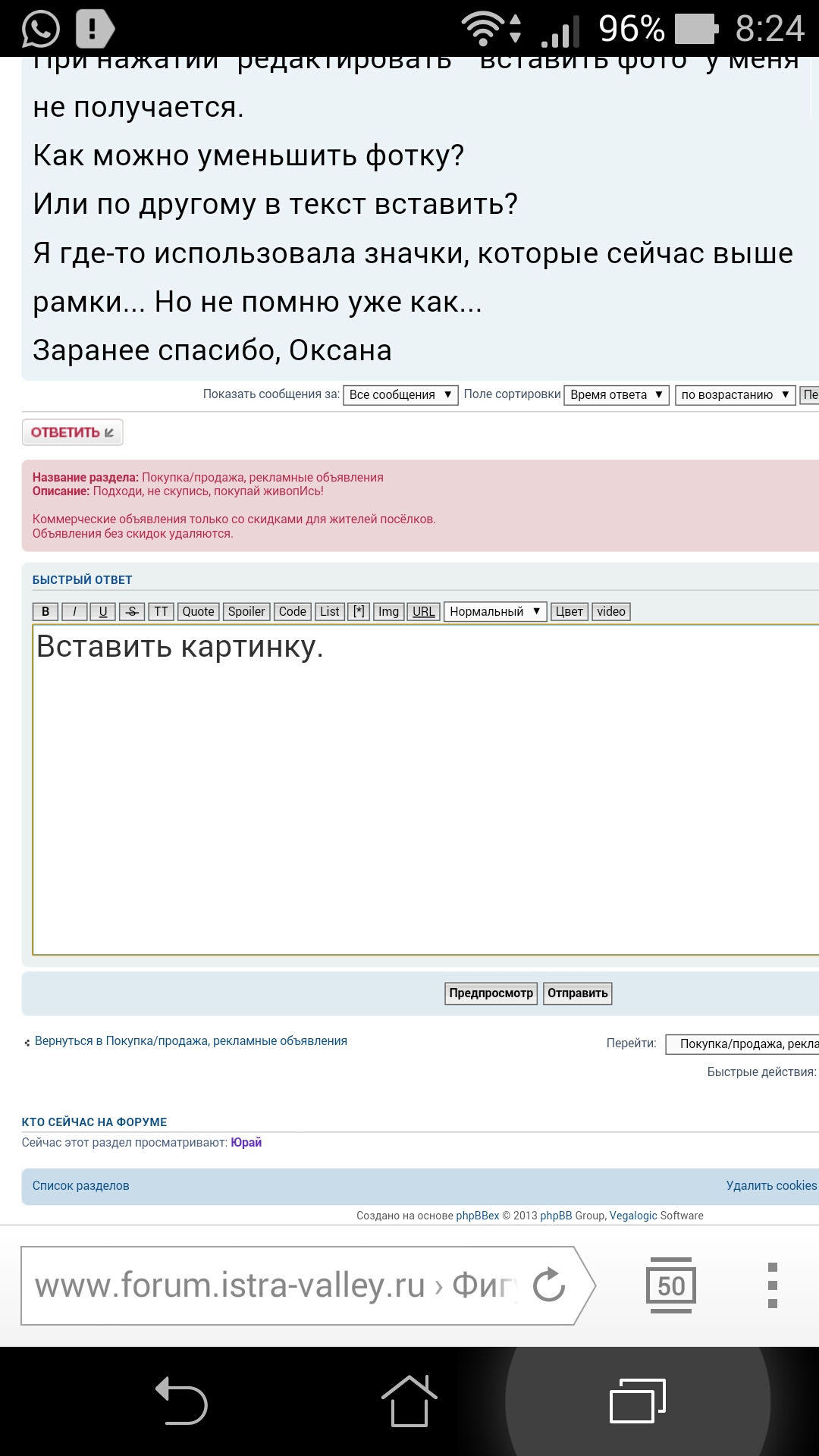Open font color picker via 'Цвет' button
This screenshot has width=819, height=1456.
(x=569, y=612)
